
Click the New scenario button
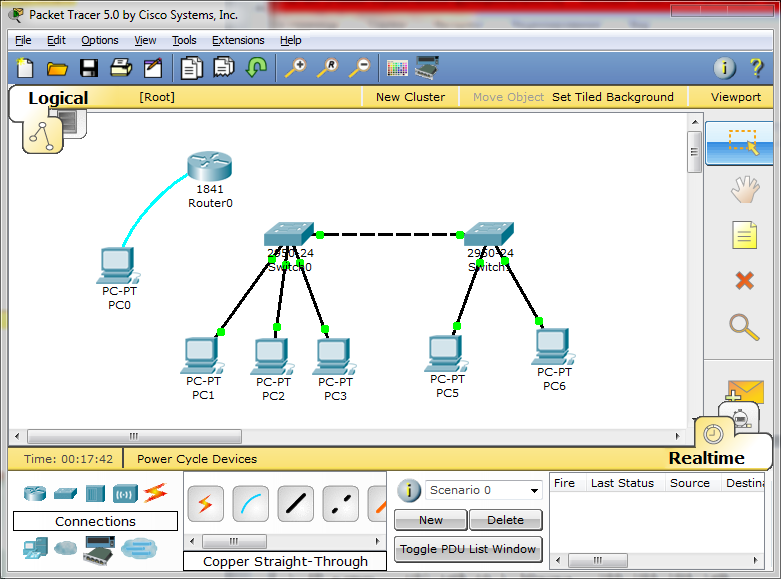pyautogui.click(x=431, y=520)
